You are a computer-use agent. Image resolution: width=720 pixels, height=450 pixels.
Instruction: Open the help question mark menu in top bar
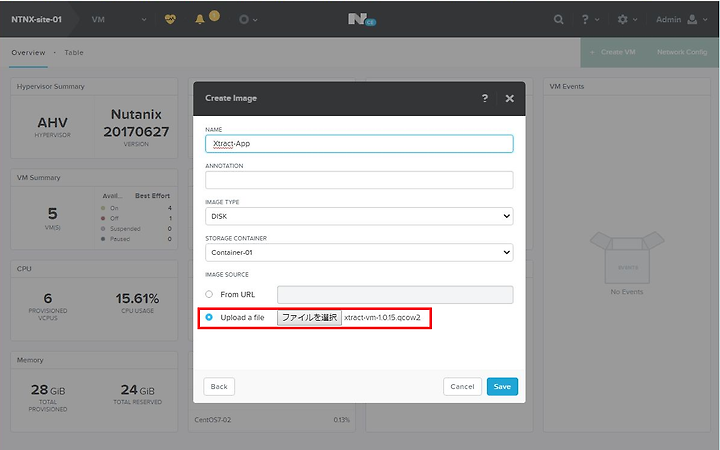[585, 19]
